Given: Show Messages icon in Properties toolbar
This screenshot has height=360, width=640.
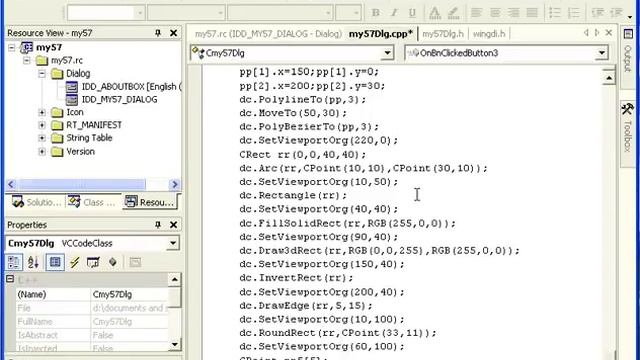Looking at the screenshot, I should [93, 262].
